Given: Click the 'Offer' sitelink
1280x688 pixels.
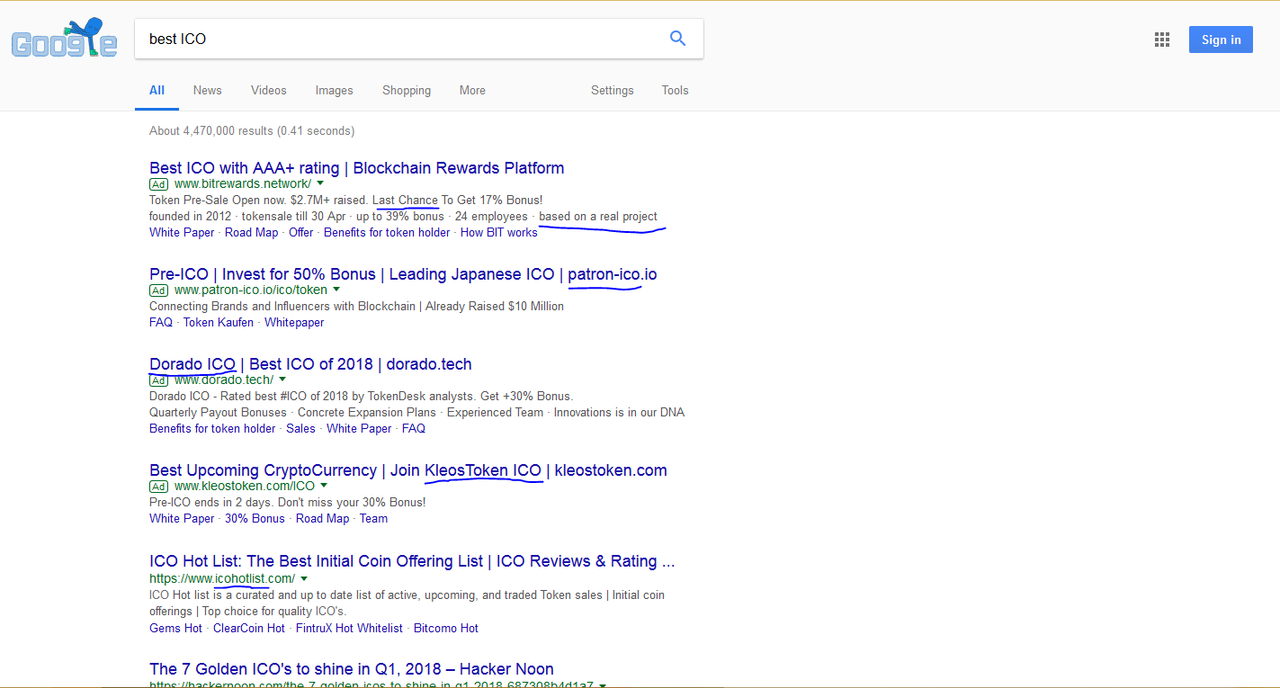Looking at the screenshot, I should (301, 232).
